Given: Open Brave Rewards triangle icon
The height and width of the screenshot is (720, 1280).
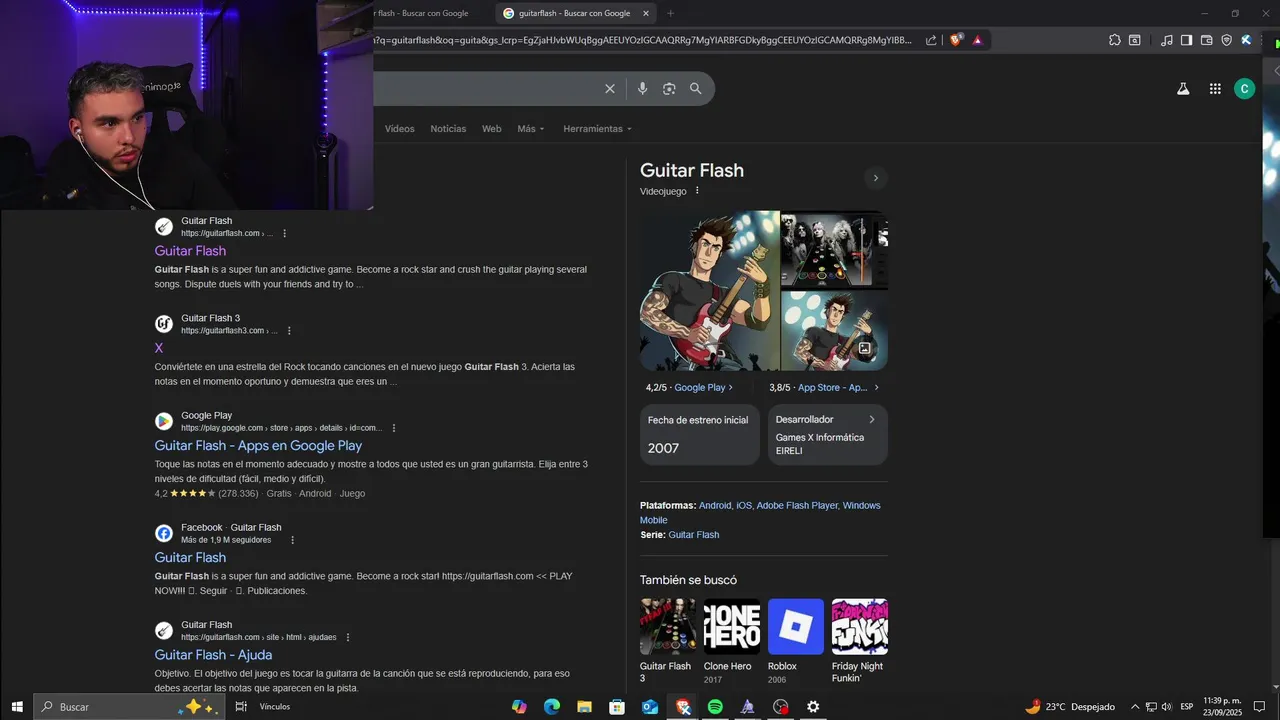Looking at the screenshot, I should point(977,40).
